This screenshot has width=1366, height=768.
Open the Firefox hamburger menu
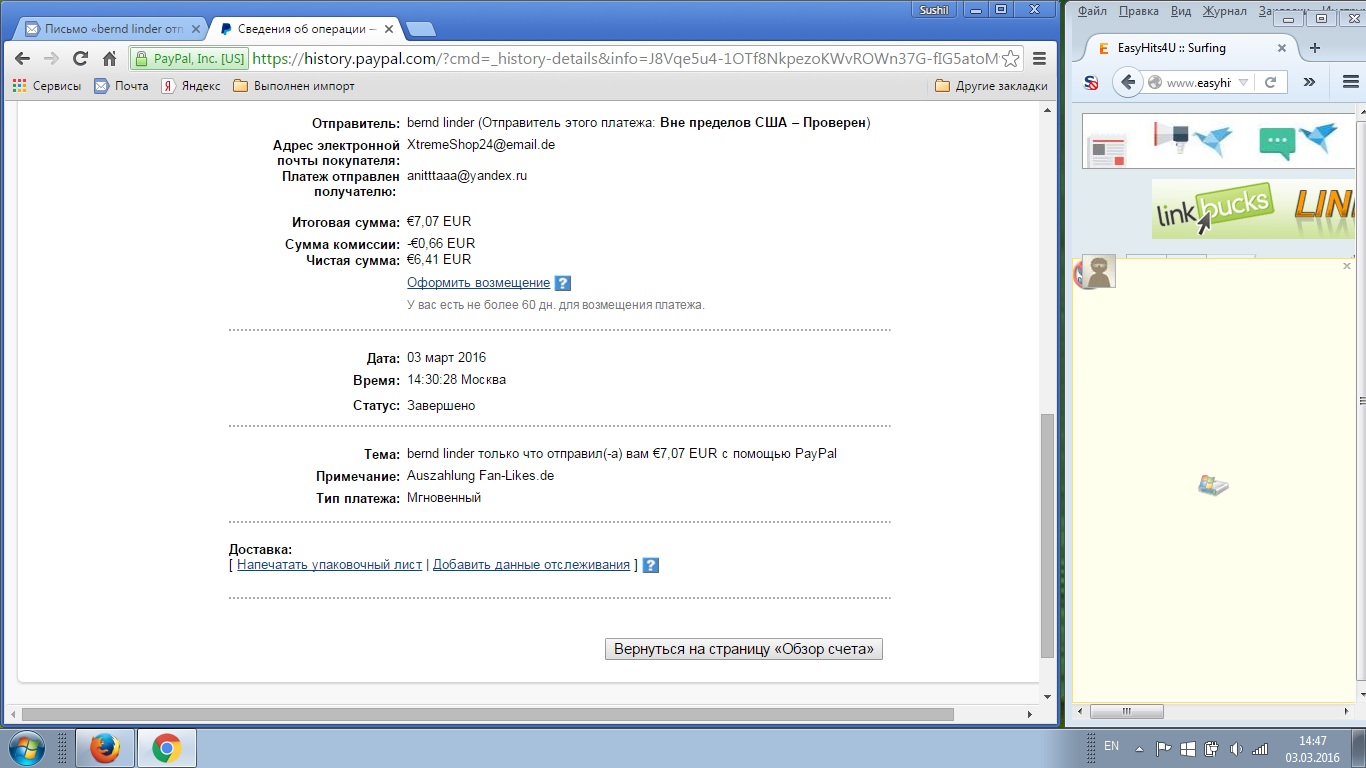pos(1351,82)
